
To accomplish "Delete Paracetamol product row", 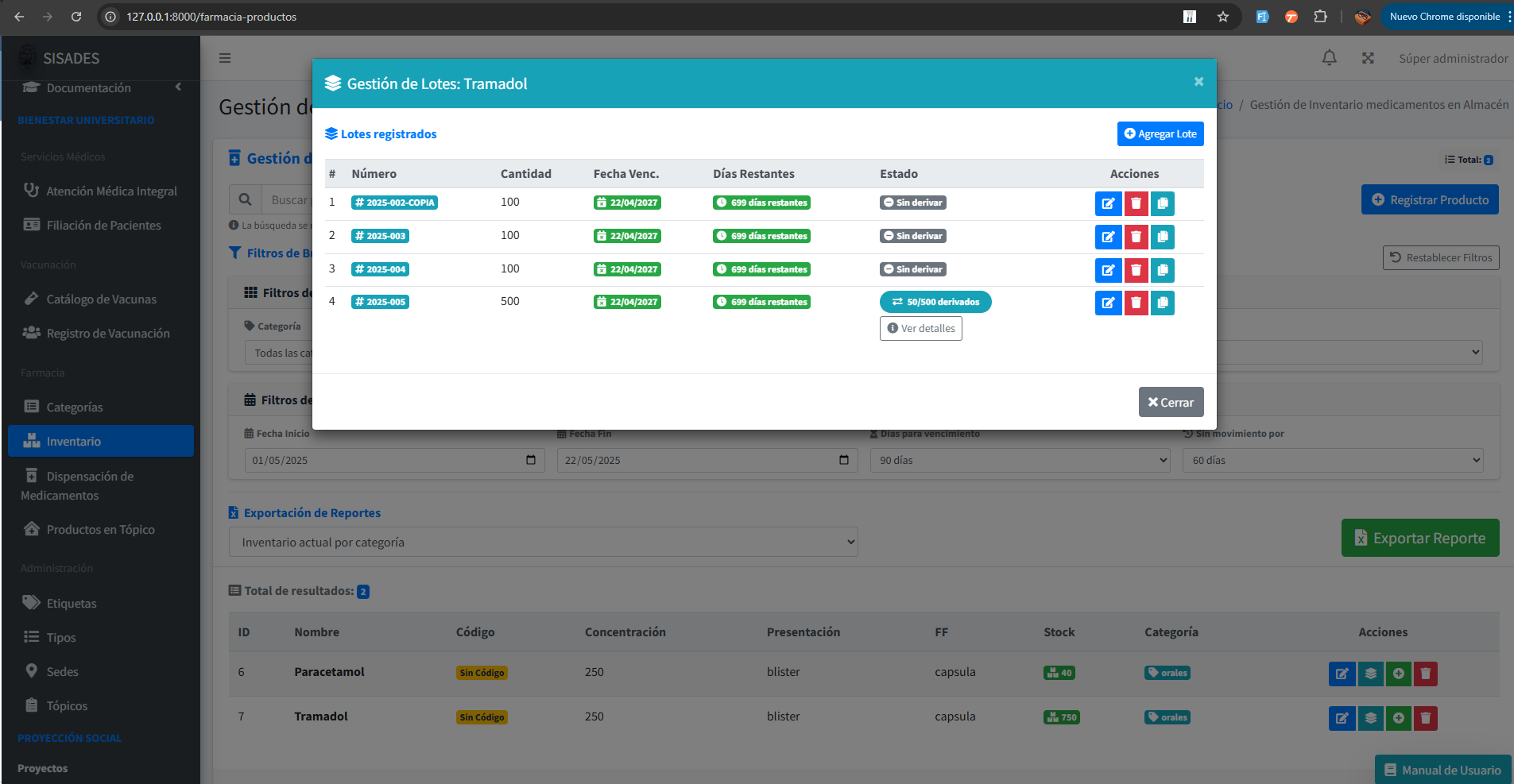I will click(x=1425, y=674).
